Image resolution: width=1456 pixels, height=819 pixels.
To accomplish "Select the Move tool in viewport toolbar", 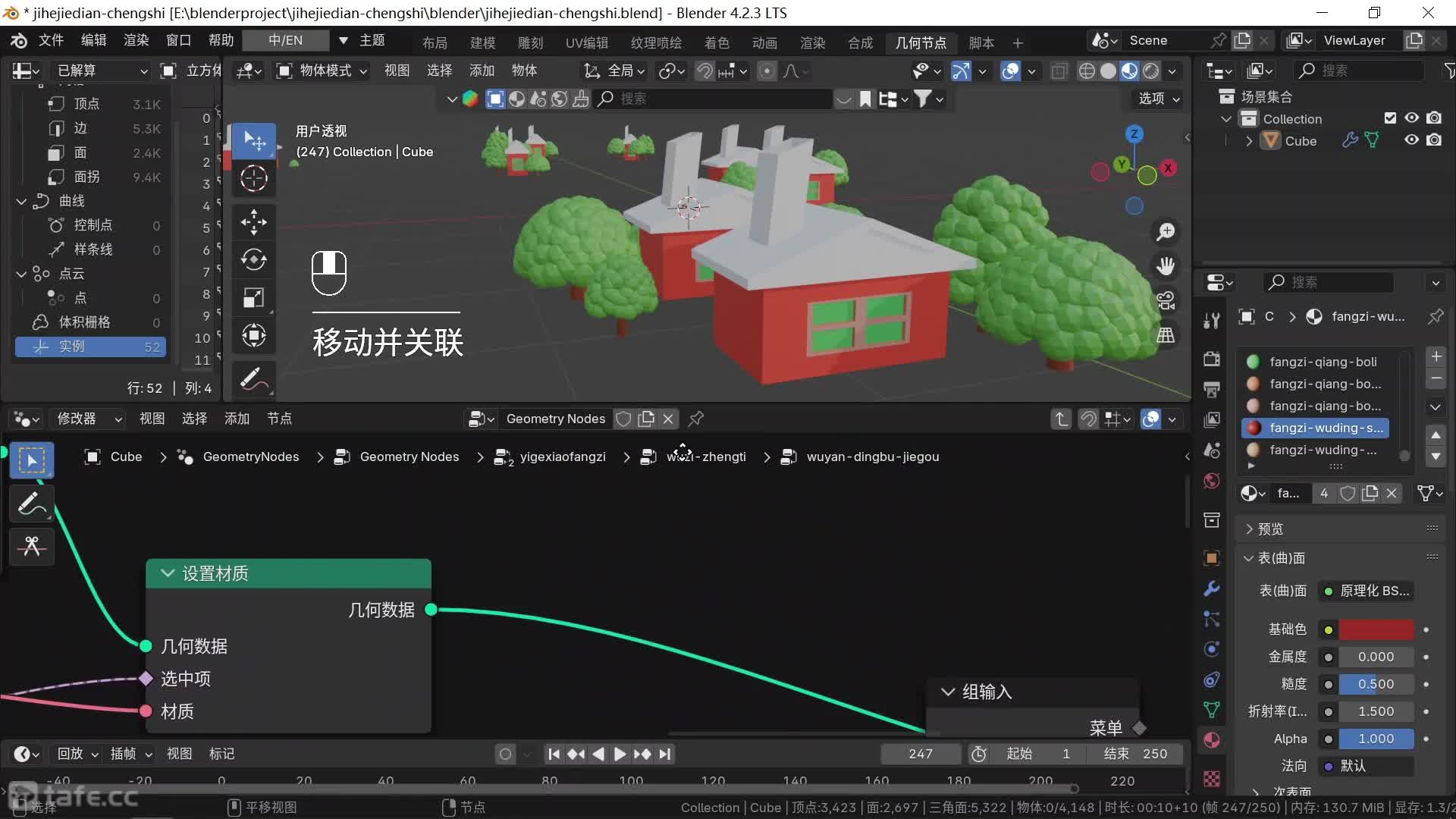I will [253, 222].
